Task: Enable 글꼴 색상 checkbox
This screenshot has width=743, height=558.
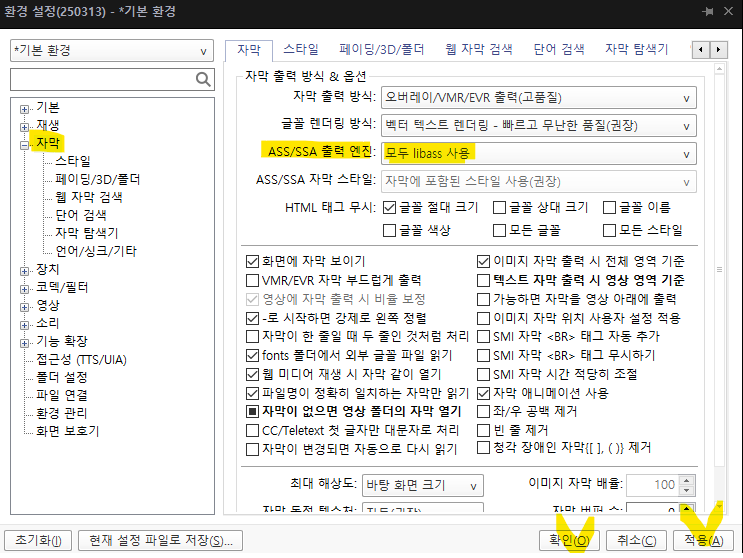Action: pos(389,231)
